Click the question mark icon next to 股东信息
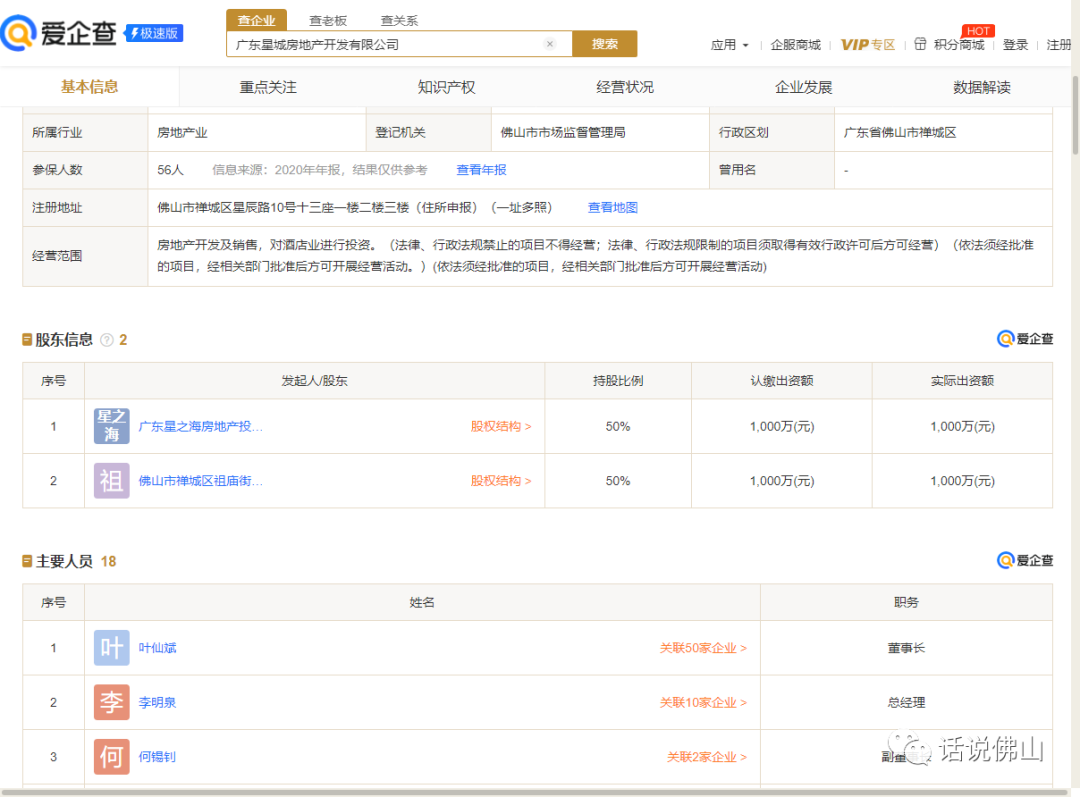This screenshot has height=797, width=1080. pyautogui.click(x=107, y=340)
